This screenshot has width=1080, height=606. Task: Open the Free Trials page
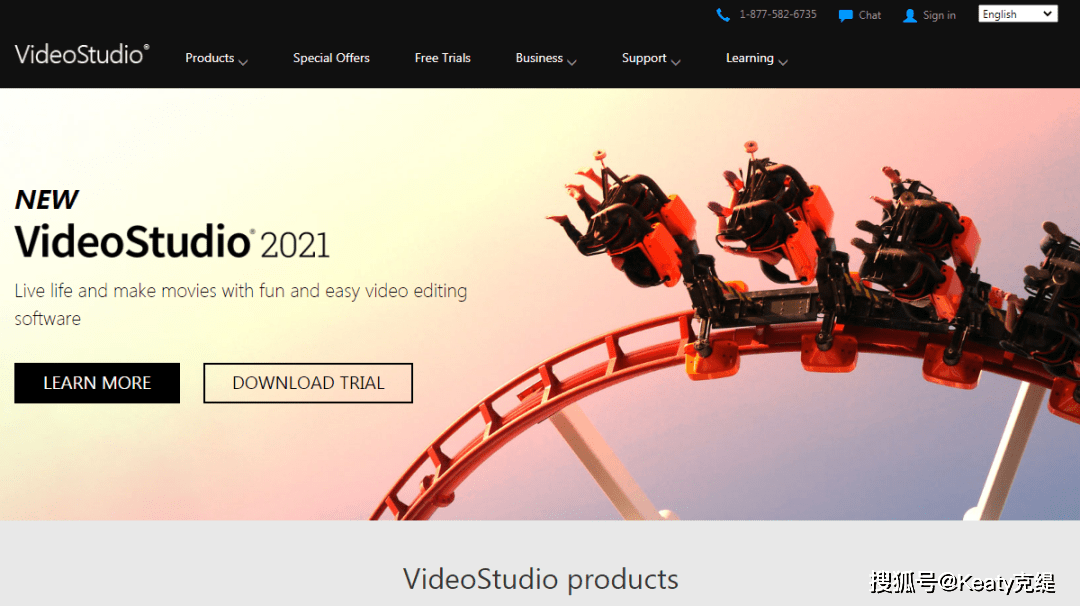(443, 58)
